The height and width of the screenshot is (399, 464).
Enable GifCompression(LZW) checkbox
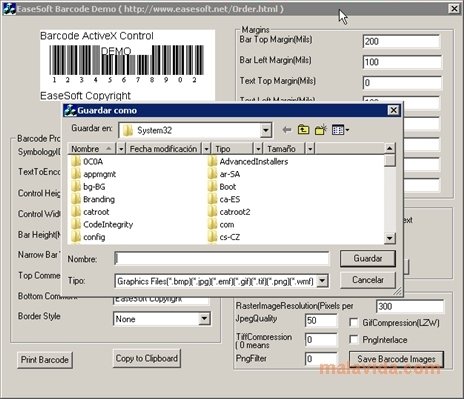tap(353, 322)
